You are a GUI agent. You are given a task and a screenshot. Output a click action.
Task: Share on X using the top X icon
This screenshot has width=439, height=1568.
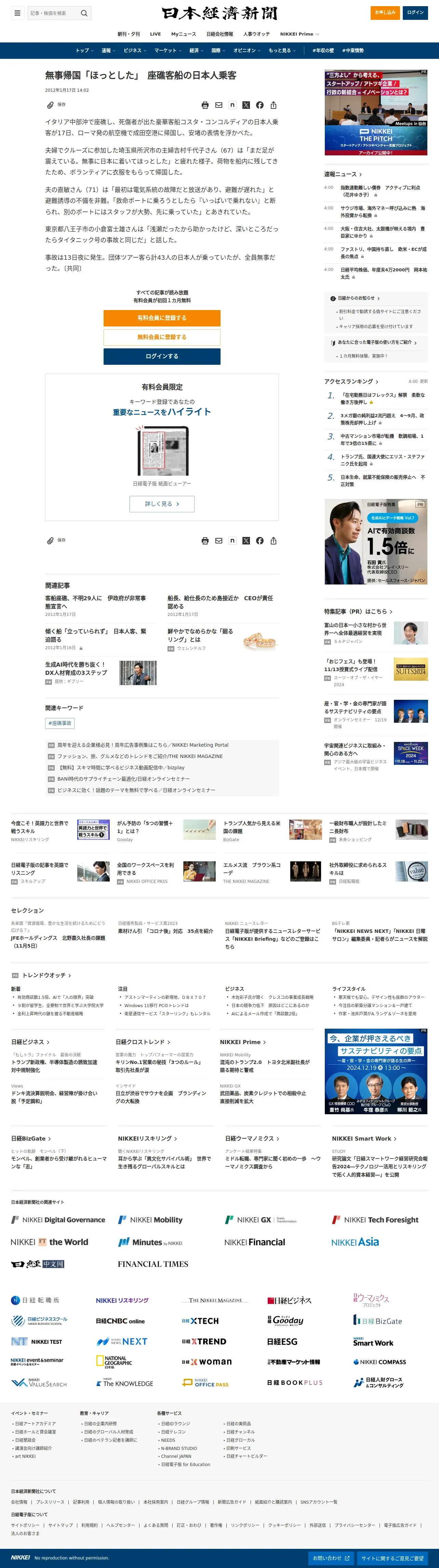pos(246,105)
